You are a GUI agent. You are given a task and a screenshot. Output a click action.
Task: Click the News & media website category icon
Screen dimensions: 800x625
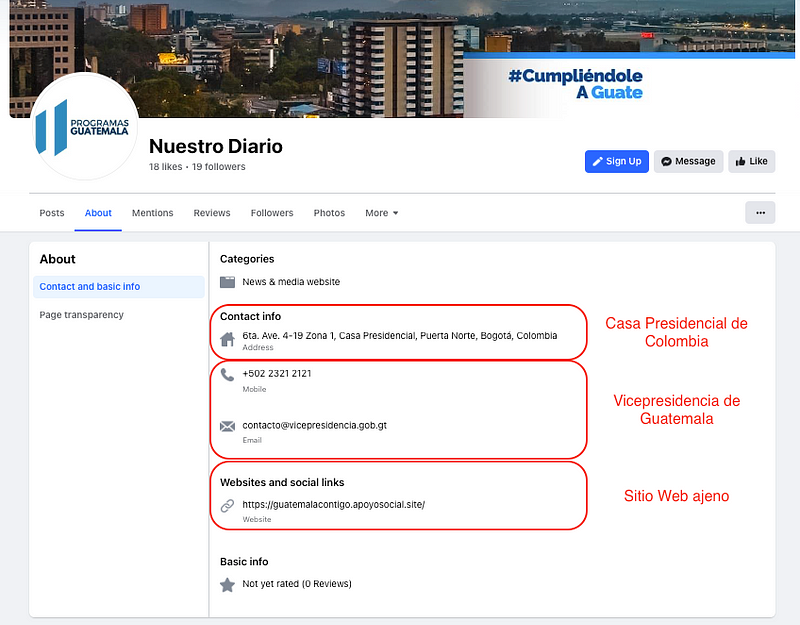[228, 282]
